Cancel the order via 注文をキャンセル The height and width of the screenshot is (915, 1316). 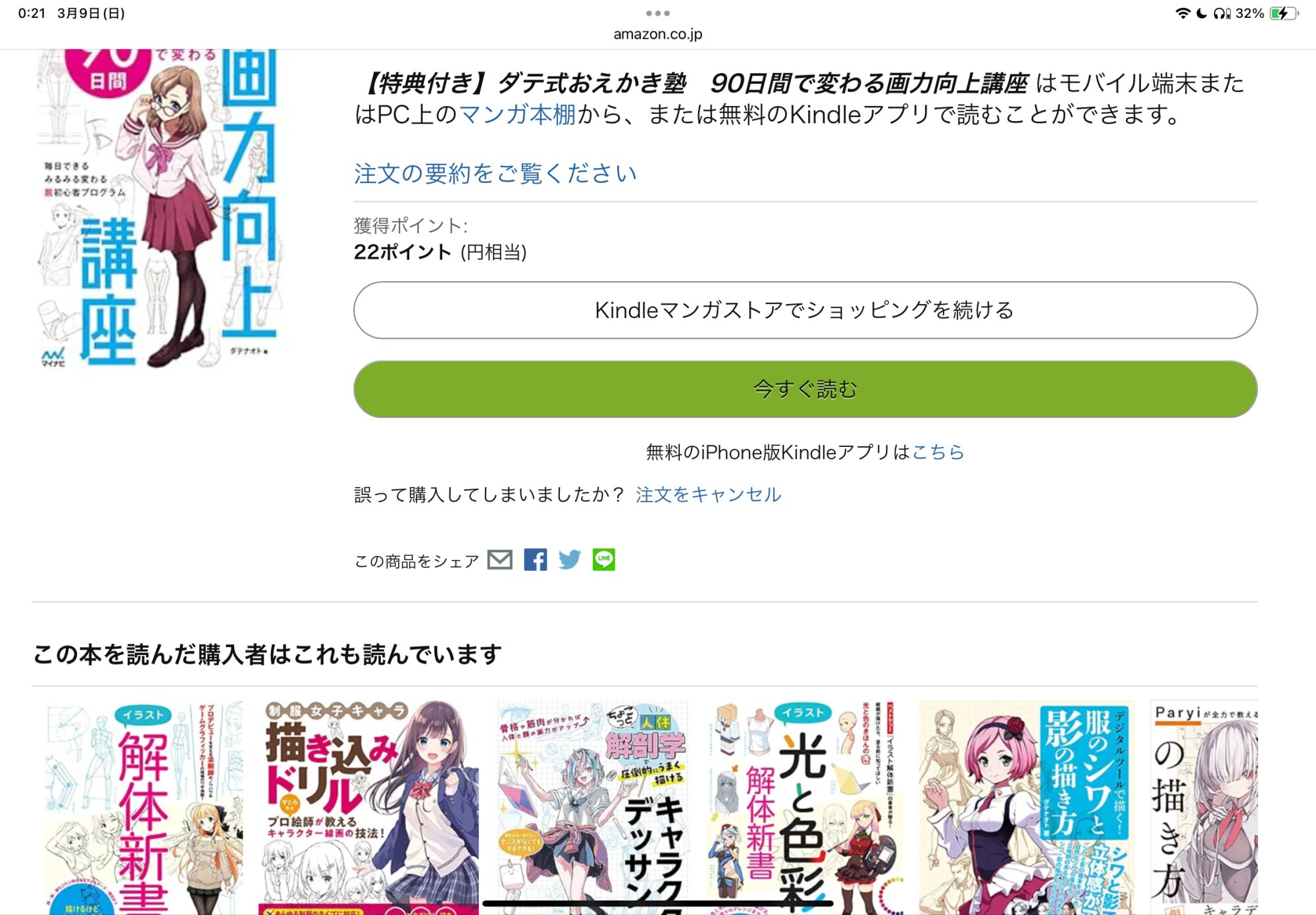tap(709, 494)
